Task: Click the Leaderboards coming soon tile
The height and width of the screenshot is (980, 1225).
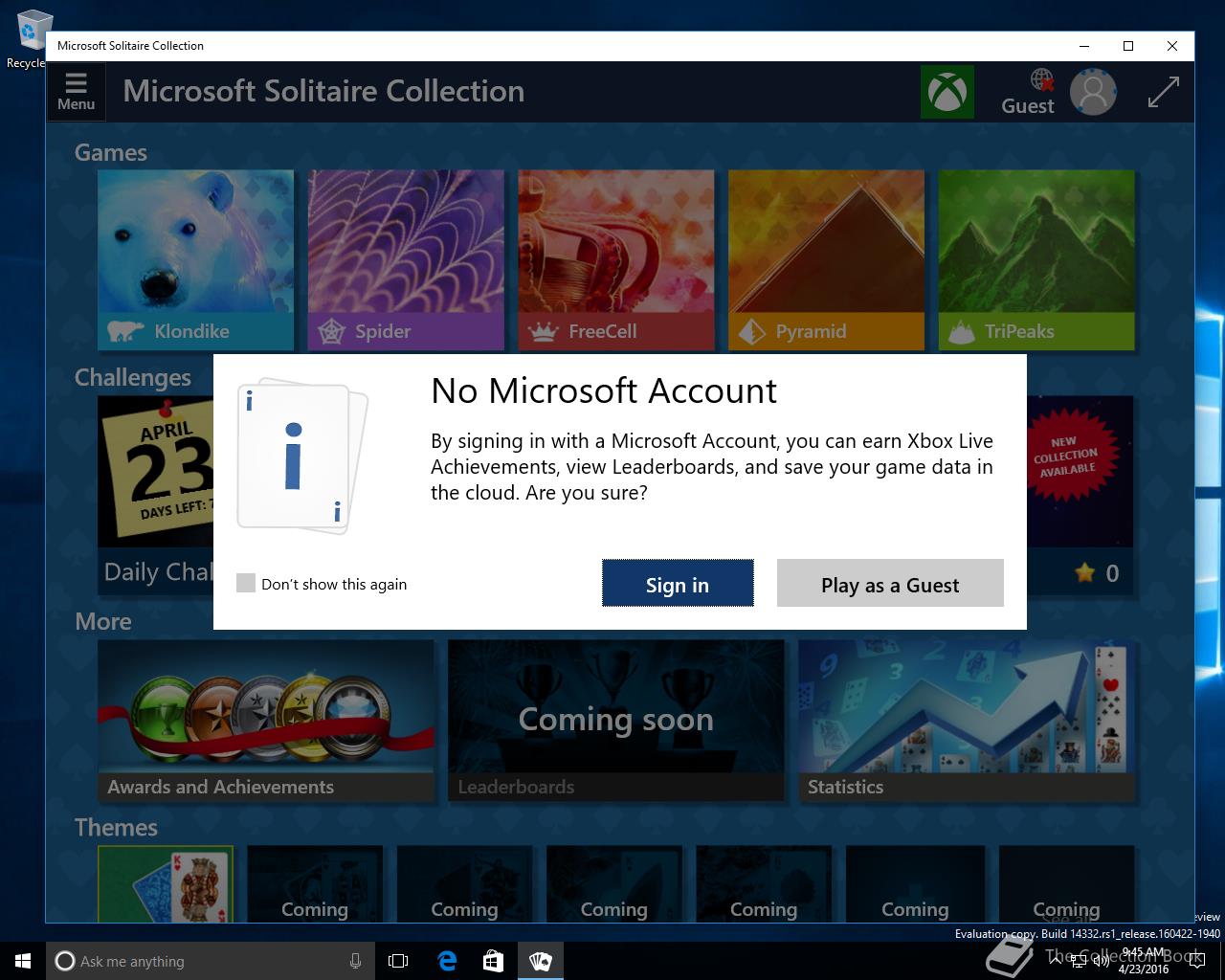Action: tap(616, 721)
